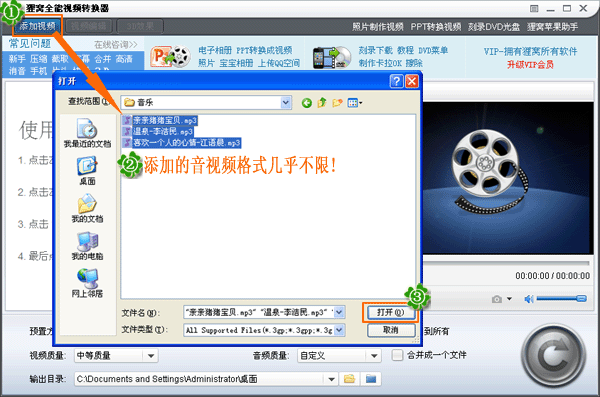Viewport: 600px width, 397px height.
Task: Expand the 文件类型 dropdown
Action: [x=339, y=330]
